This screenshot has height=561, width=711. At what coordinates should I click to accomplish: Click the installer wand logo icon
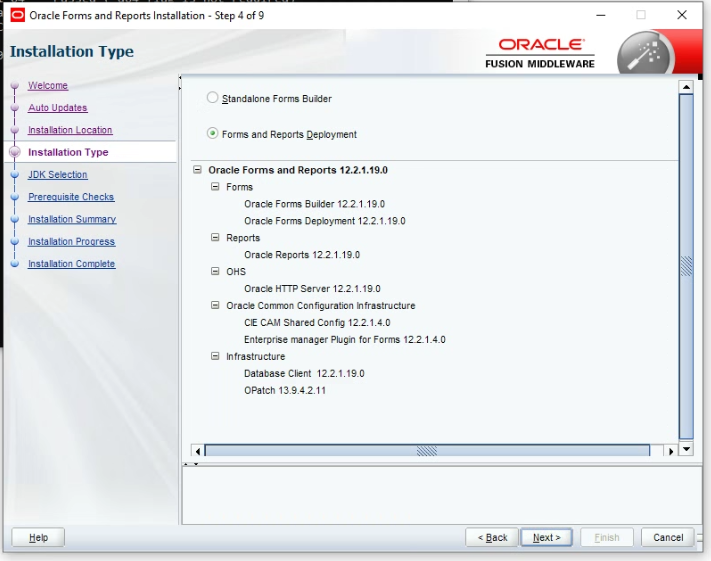click(x=646, y=53)
